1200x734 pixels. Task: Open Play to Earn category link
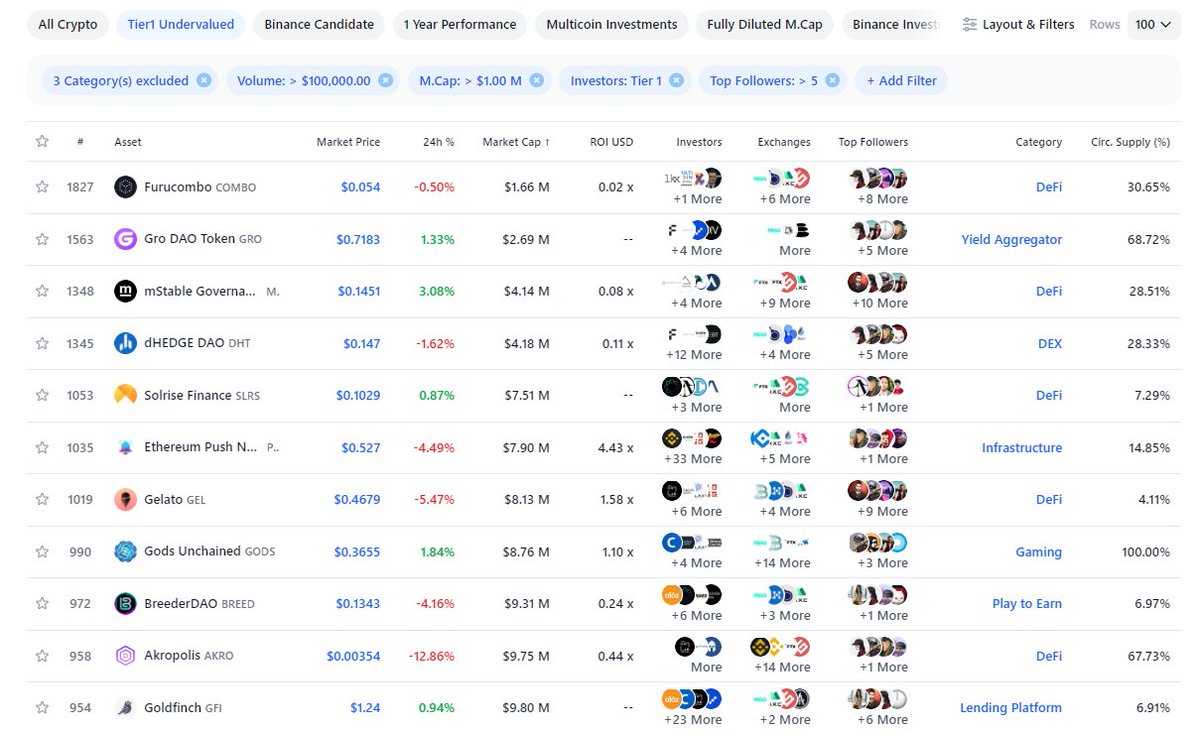tap(1027, 604)
